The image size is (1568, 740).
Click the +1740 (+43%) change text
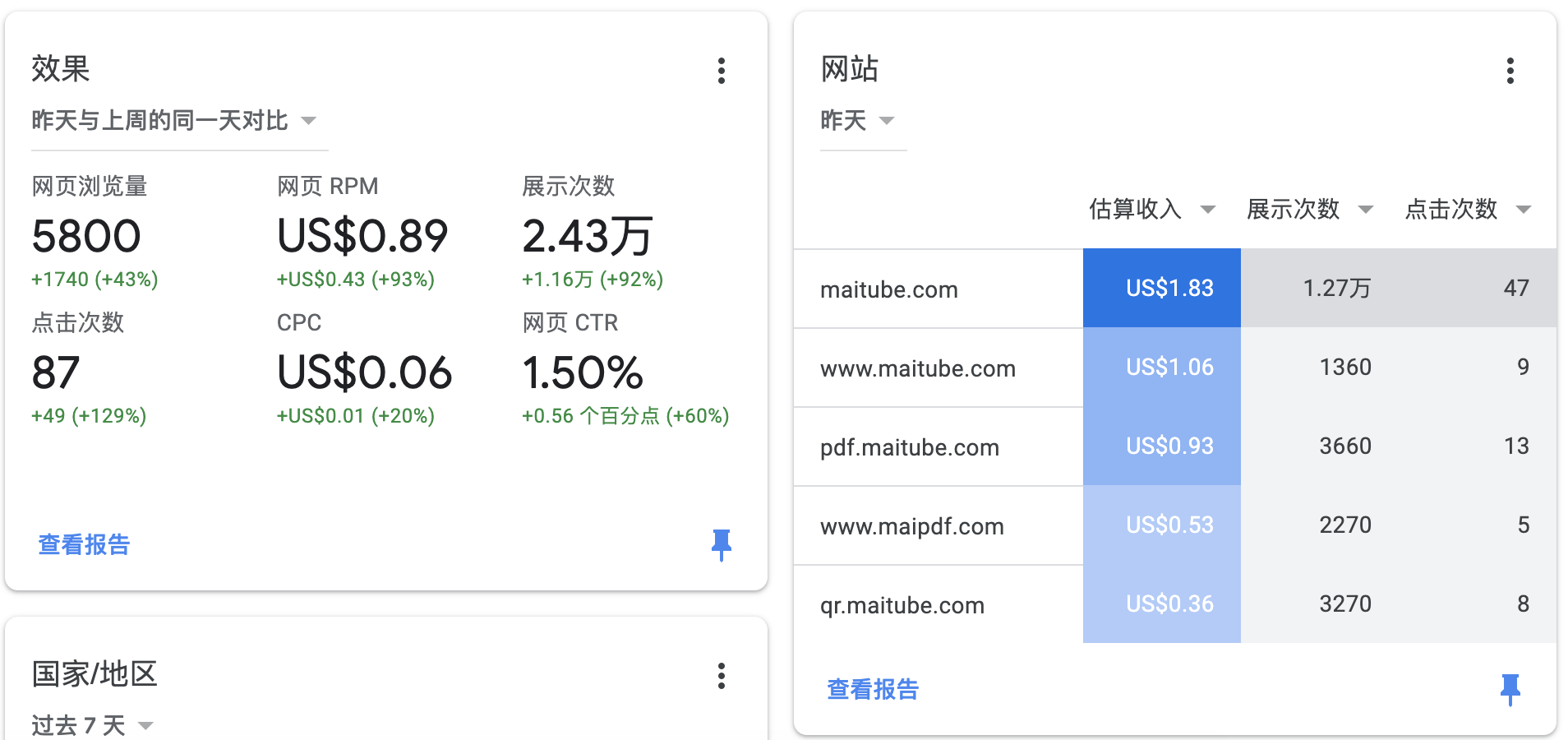click(x=95, y=280)
